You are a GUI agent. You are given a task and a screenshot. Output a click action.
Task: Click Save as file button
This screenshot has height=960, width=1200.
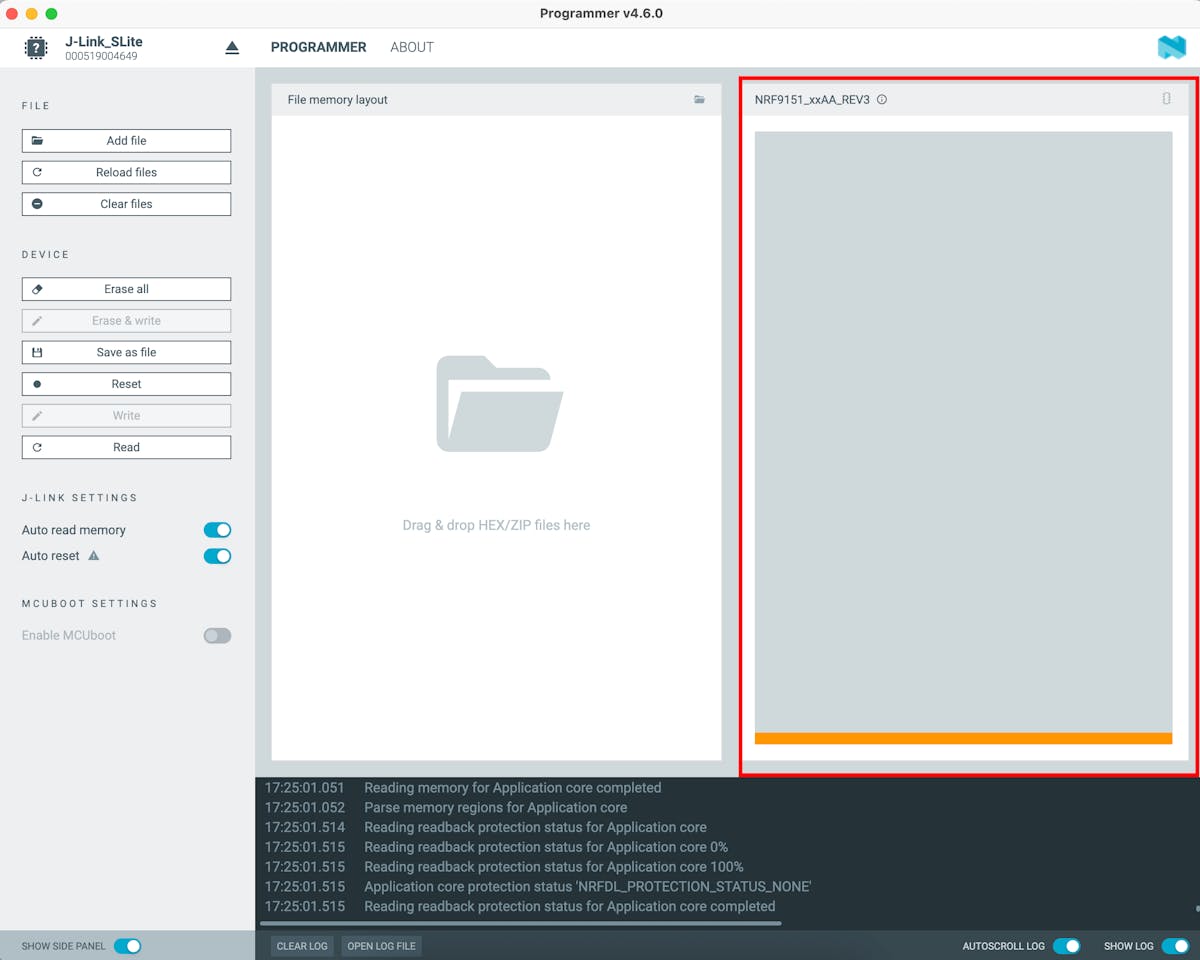click(126, 352)
